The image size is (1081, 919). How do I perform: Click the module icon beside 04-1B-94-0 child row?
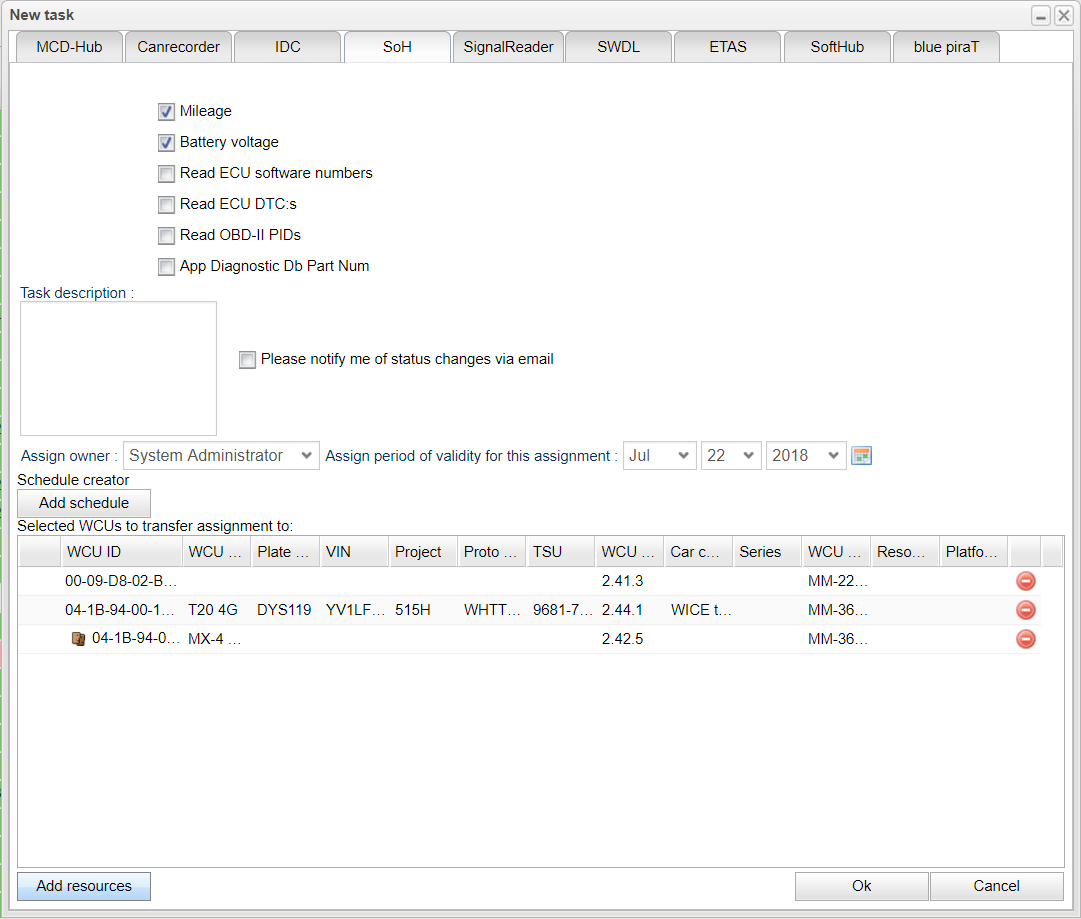pyautogui.click(x=79, y=639)
